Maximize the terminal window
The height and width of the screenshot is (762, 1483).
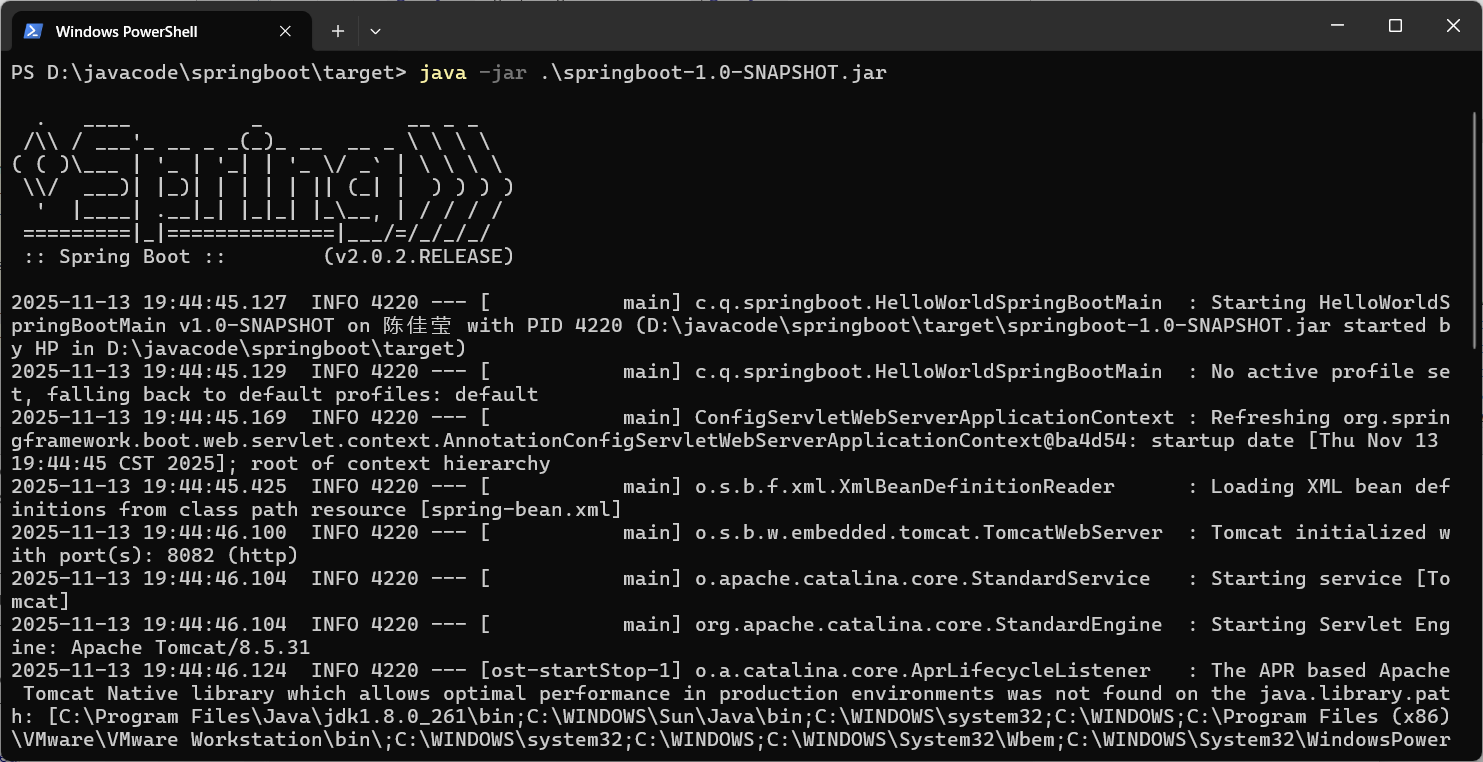pyautogui.click(x=1396, y=26)
